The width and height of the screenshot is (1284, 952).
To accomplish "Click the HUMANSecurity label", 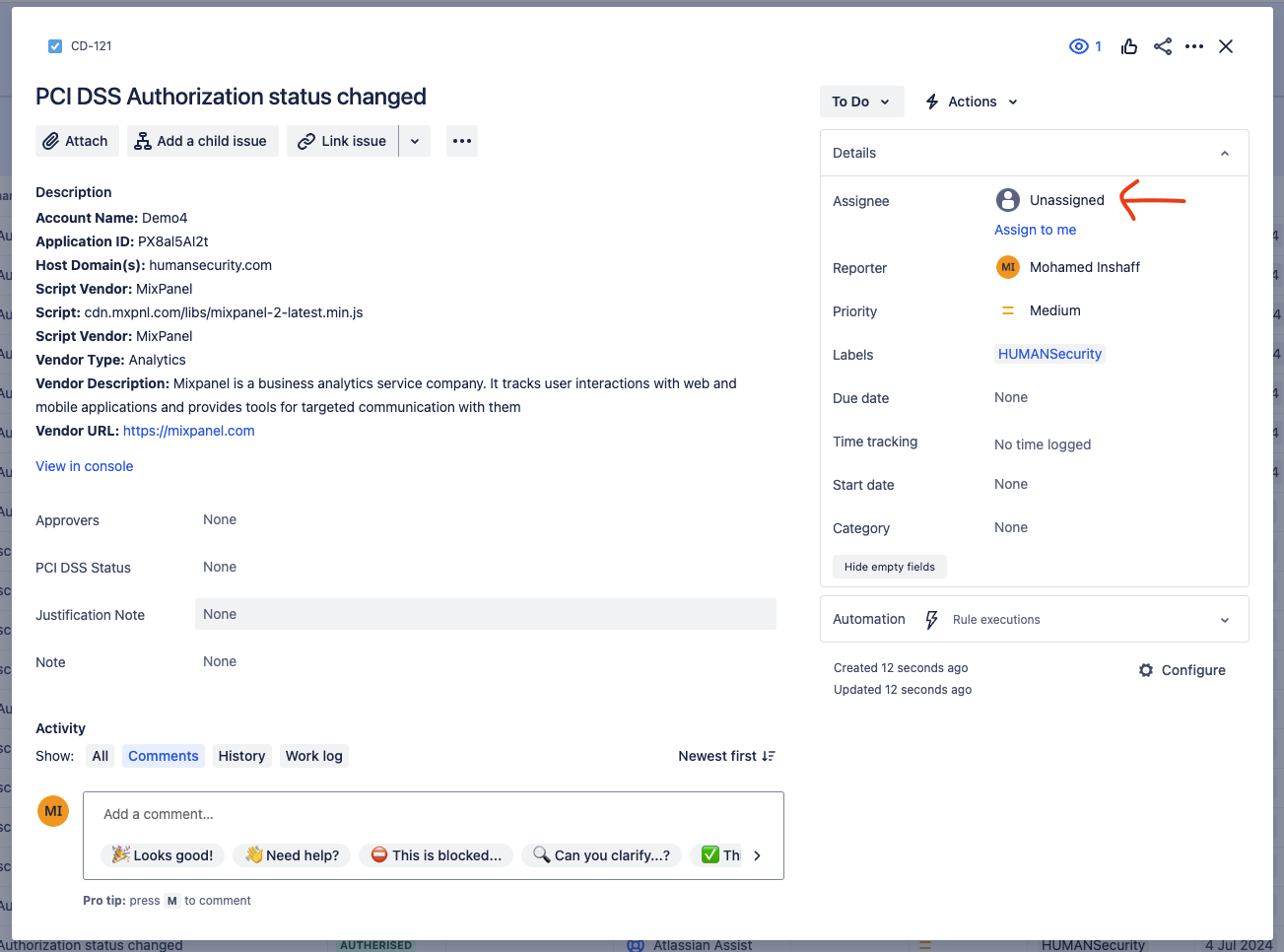I will pos(1049,354).
